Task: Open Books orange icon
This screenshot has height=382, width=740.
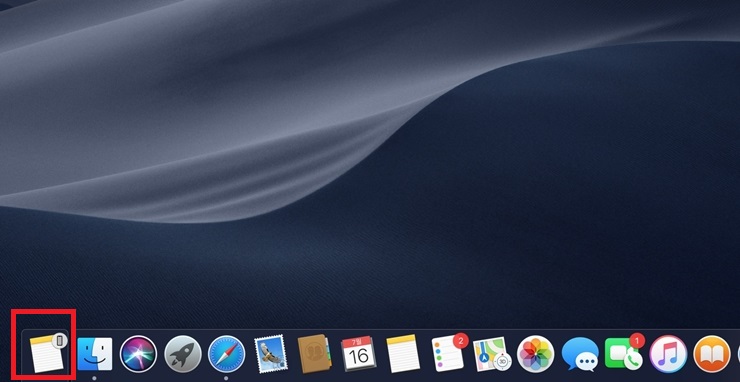Action: pyautogui.click(x=712, y=354)
